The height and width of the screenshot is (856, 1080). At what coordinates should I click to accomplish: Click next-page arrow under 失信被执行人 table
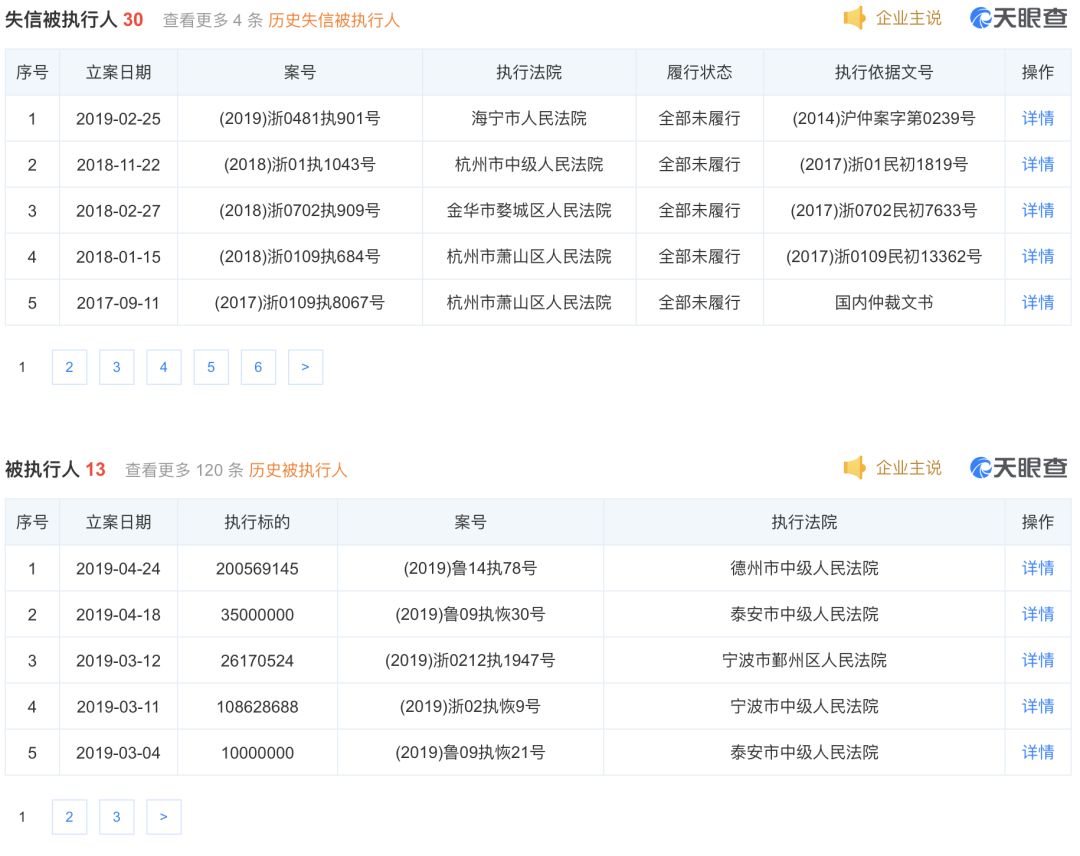pyautogui.click(x=305, y=367)
